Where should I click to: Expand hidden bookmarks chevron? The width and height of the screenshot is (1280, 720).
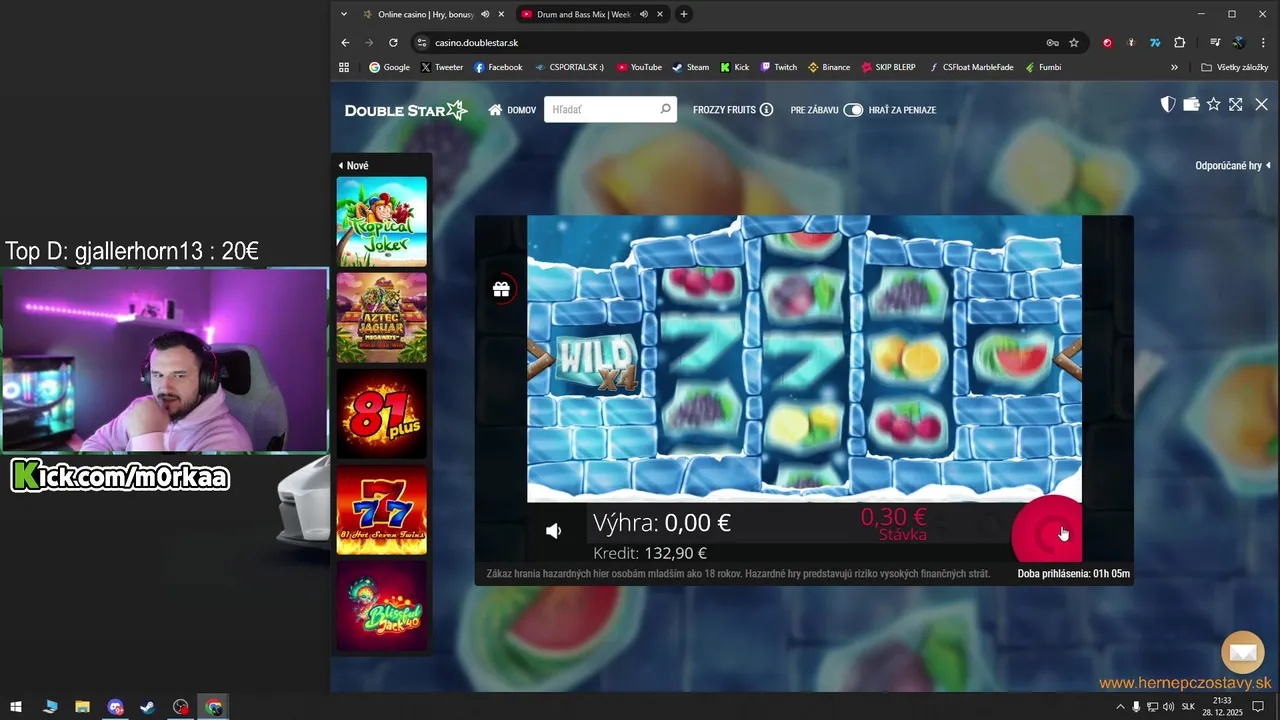pyautogui.click(x=1174, y=68)
